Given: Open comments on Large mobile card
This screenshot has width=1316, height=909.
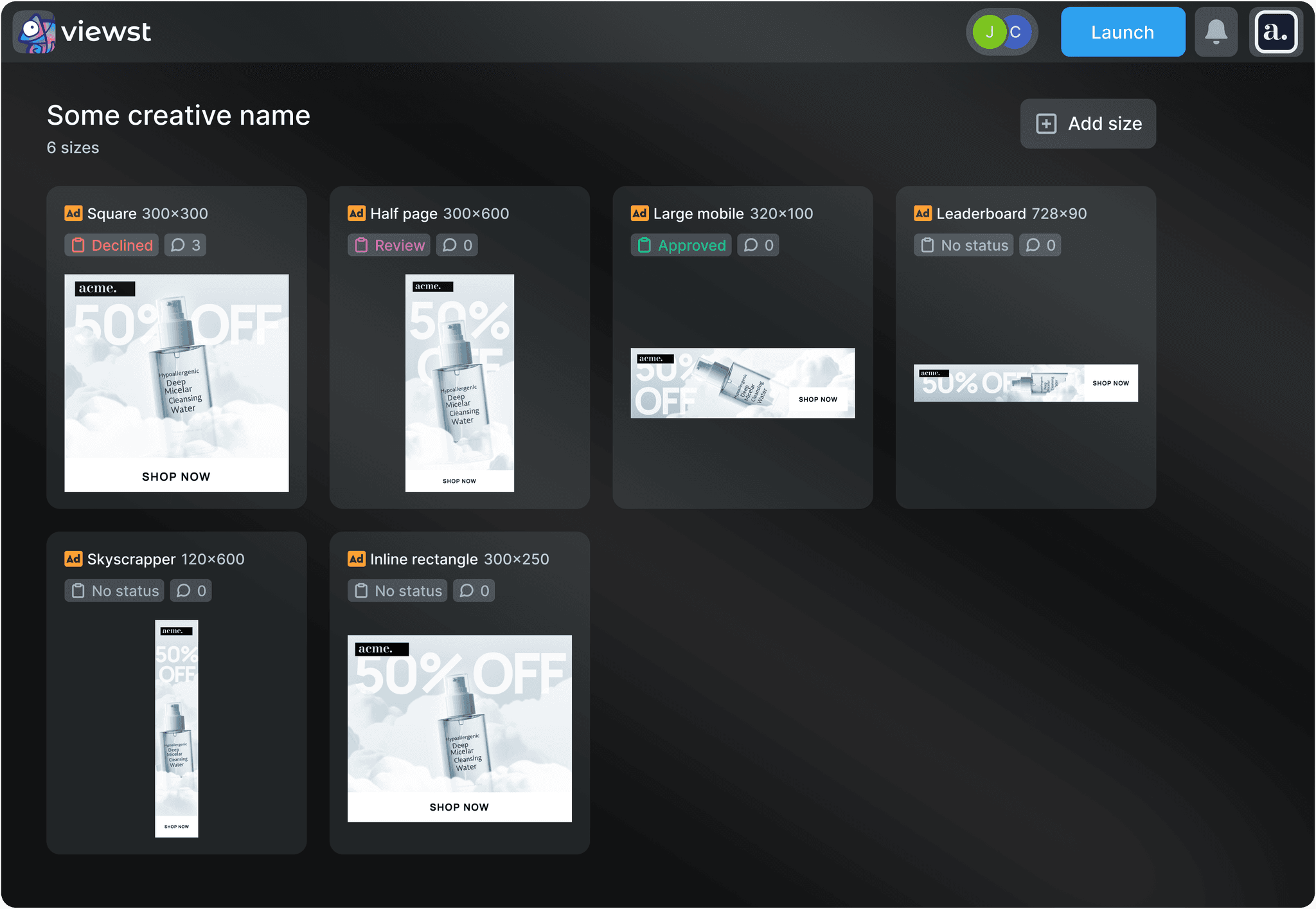Looking at the screenshot, I should 758,246.
